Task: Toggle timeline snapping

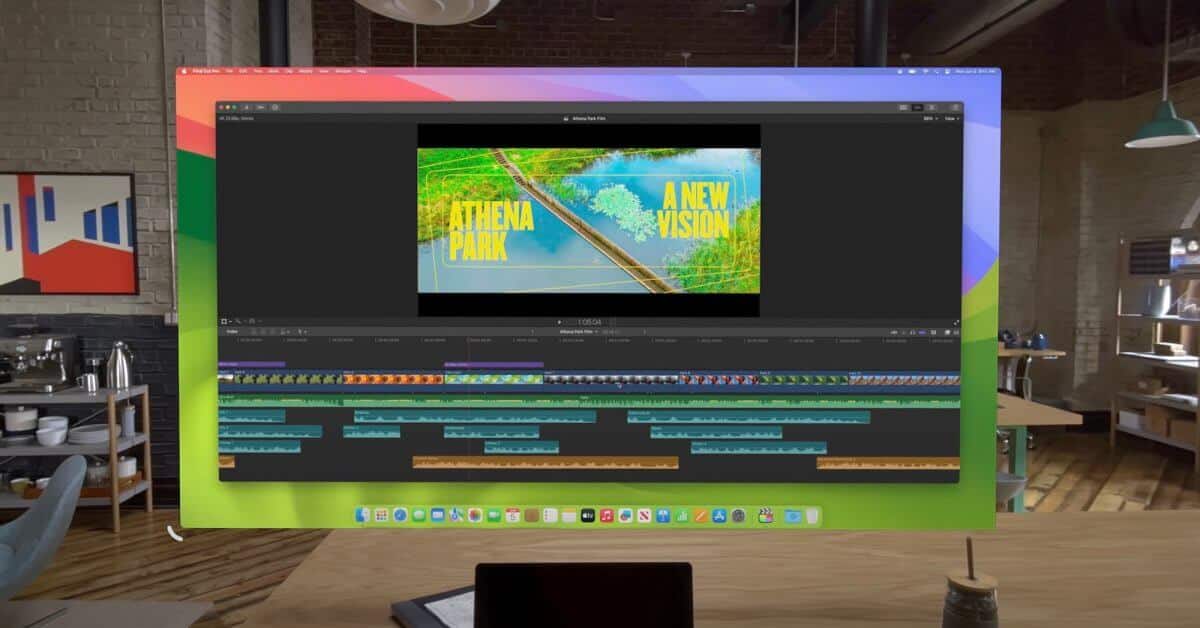Action: (x=921, y=331)
